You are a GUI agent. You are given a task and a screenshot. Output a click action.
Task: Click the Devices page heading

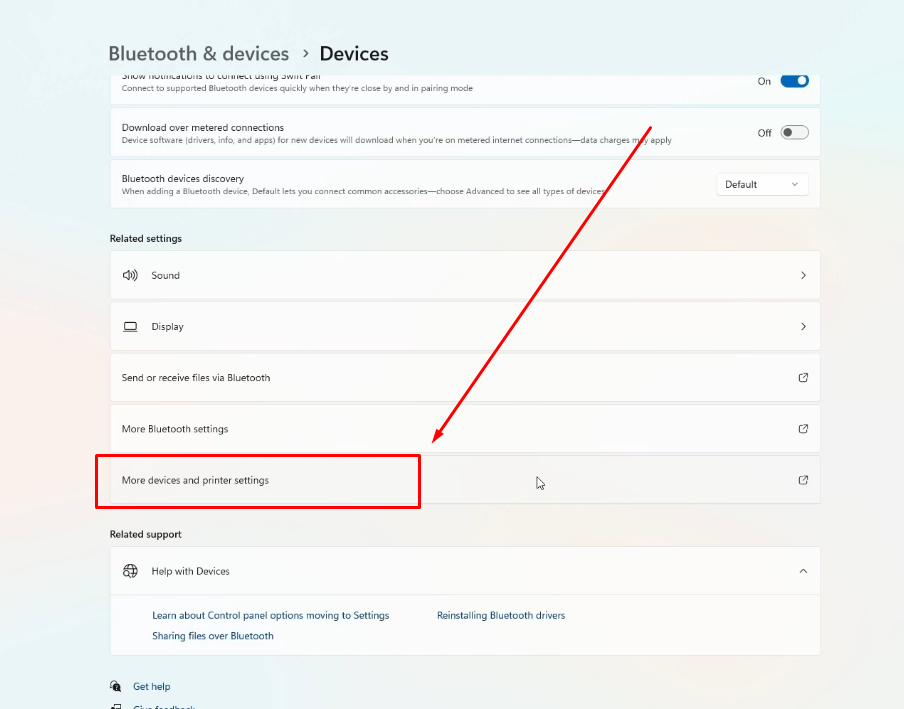pyautogui.click(x=354, y=54)
